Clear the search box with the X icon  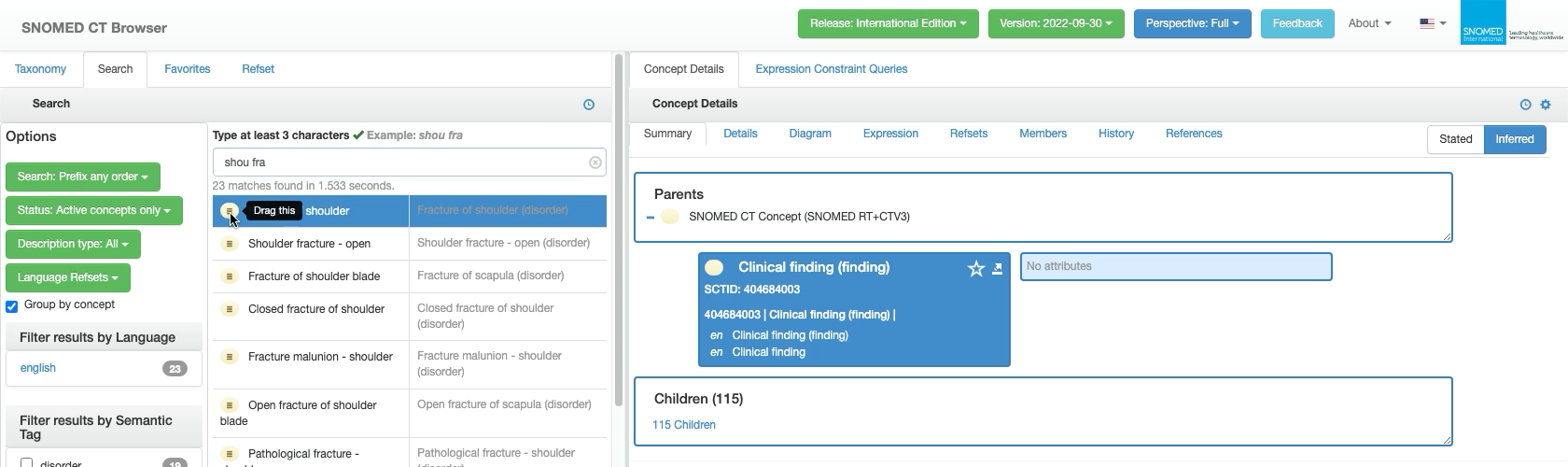[595, 163]
